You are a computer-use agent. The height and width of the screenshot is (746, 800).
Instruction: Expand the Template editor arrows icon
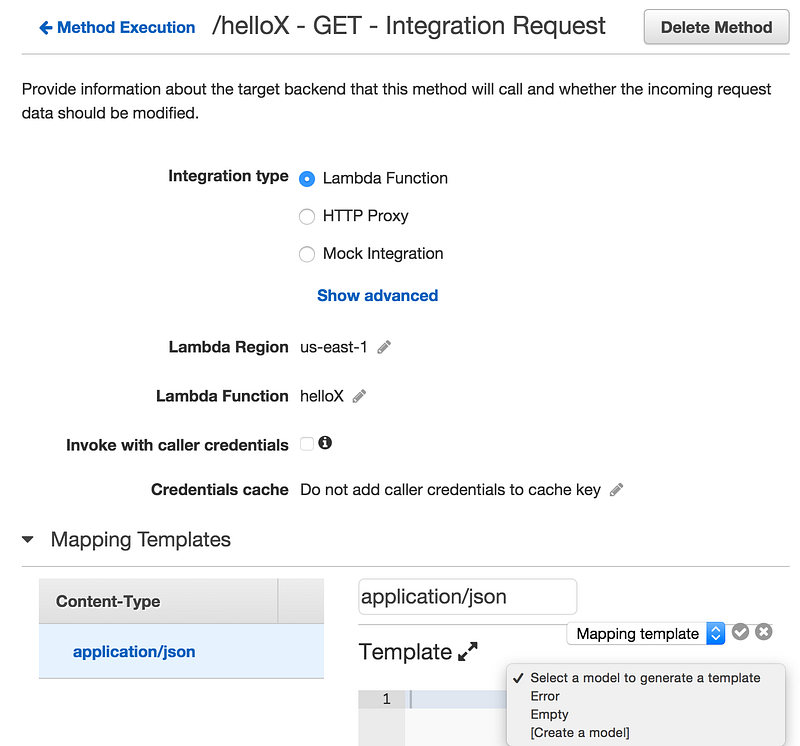point(468,652)
